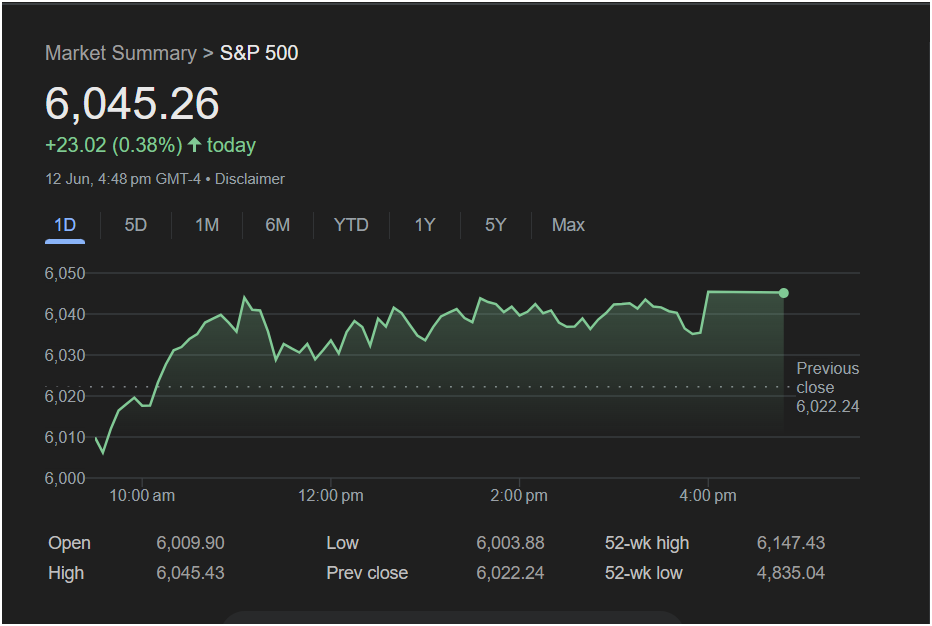Open the Market Summary breadcrumb link
Image resolution: width=932 pixels, height=626 pixels.
pos(121,53)
